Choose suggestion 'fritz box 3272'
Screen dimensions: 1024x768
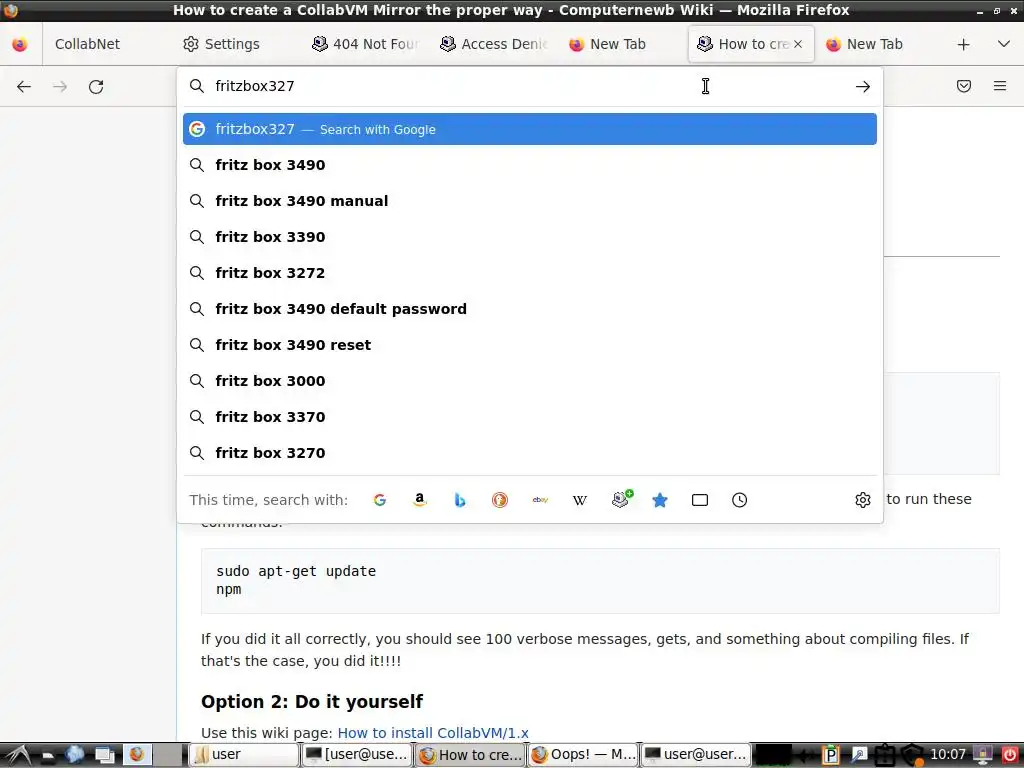530,273
